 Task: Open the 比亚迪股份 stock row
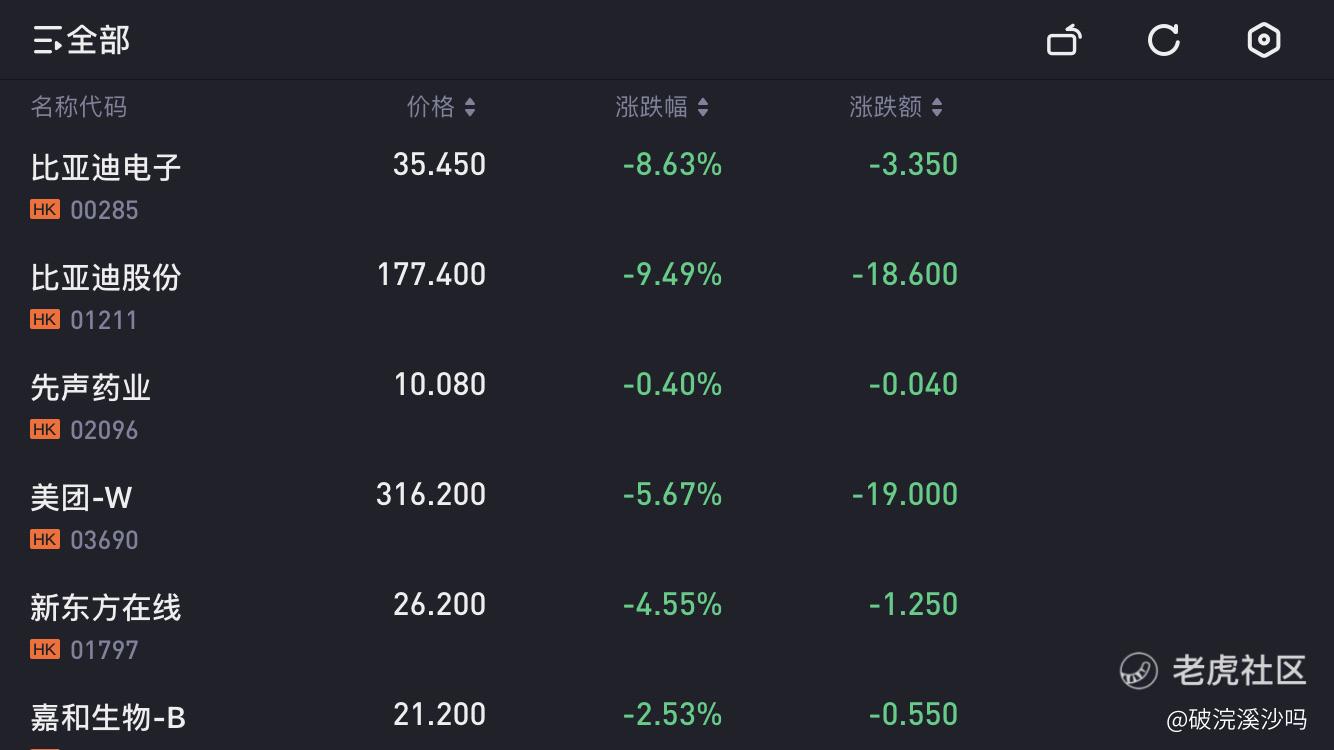(106, 277)
